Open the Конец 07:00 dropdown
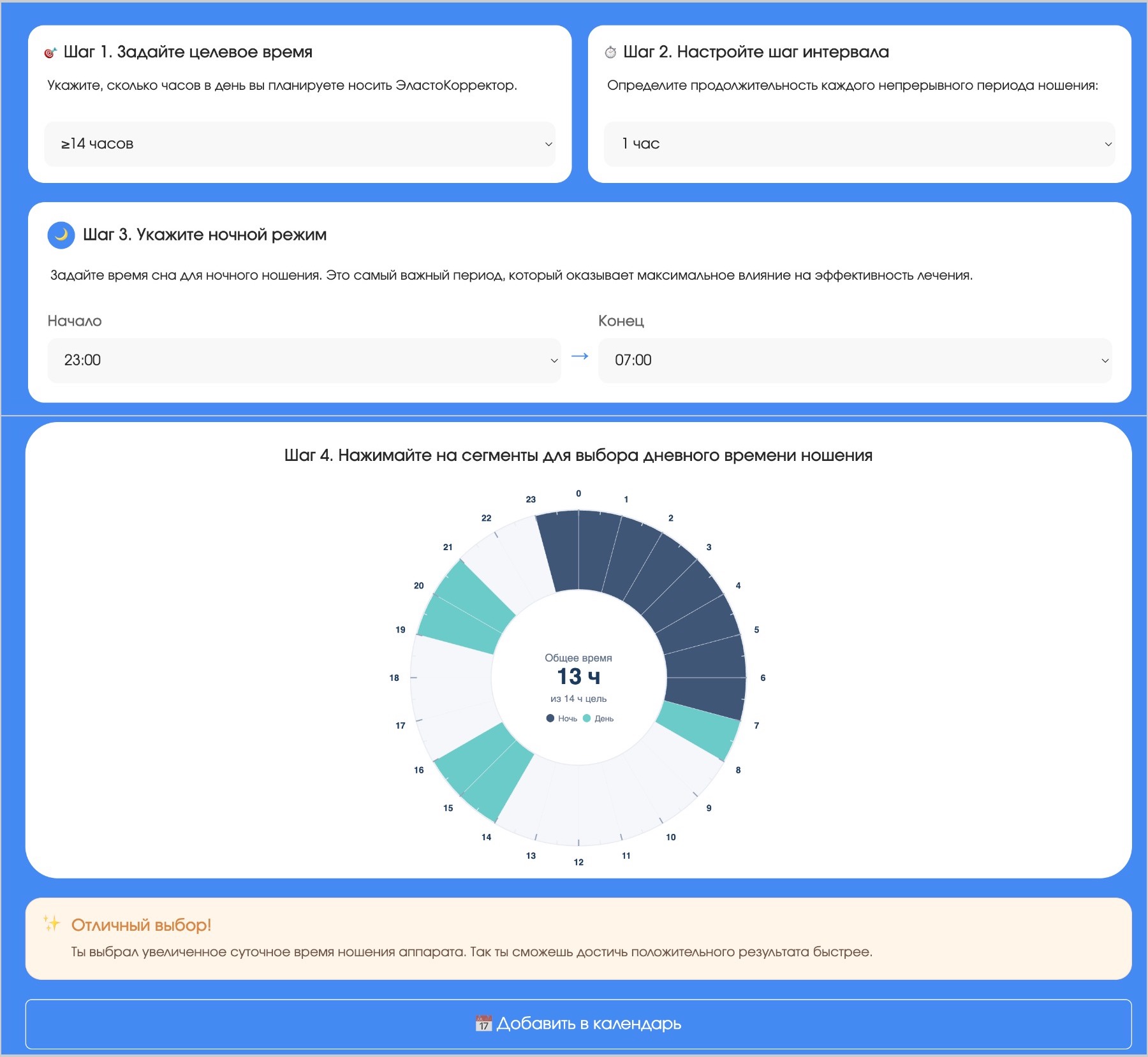The image size is (1148, 1057). pyautogui.click(x=855, y=360)
